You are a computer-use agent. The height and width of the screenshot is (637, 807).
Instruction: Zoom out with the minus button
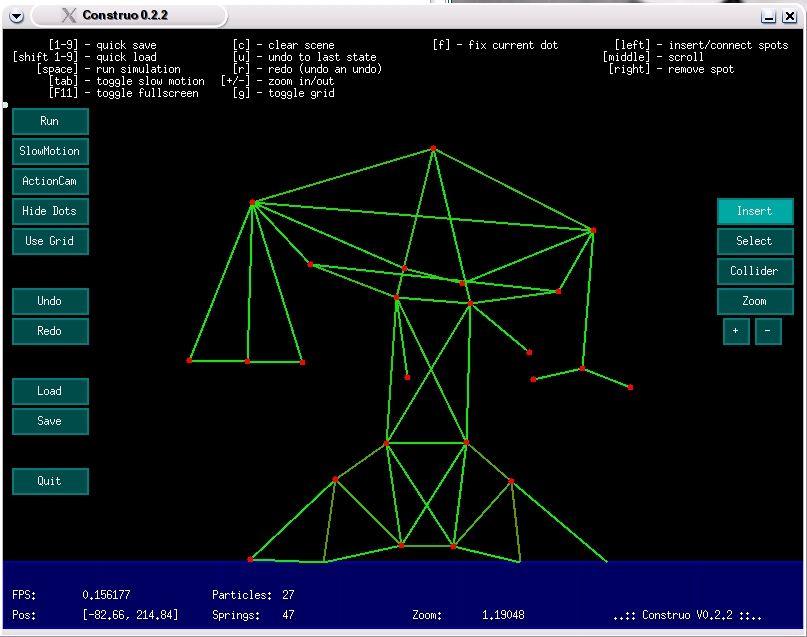(x=768, y=331)
